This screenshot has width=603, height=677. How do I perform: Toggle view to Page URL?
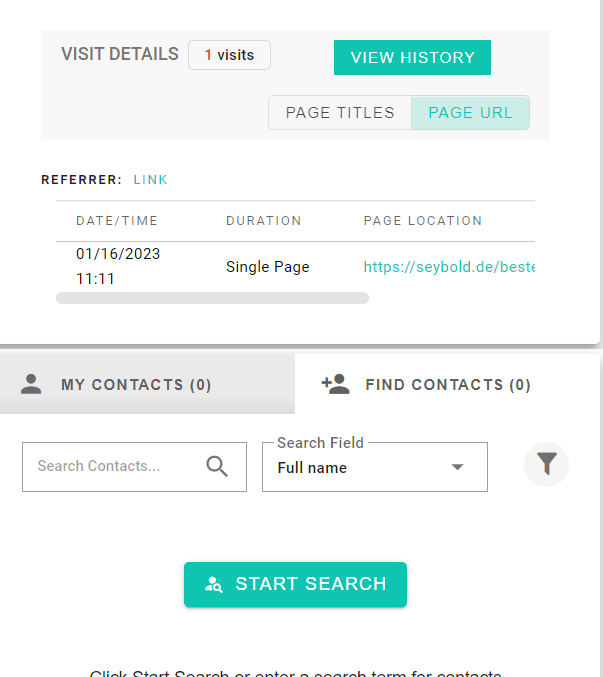coord(470,113)
